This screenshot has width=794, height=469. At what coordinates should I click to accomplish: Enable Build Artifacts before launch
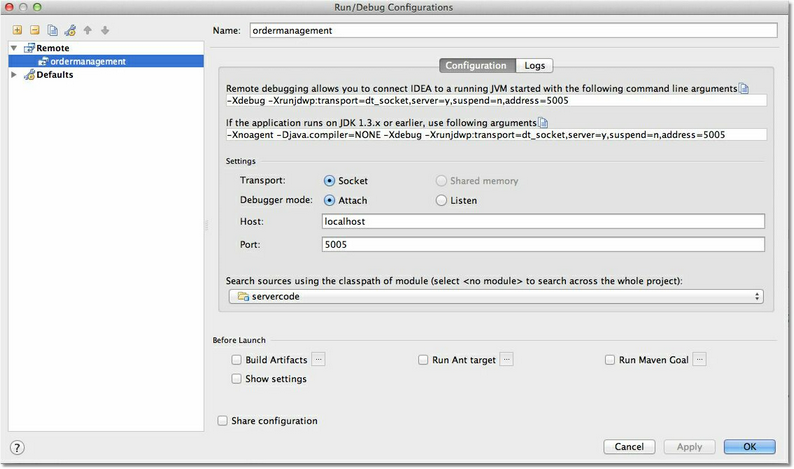click(x=236, y=360)
